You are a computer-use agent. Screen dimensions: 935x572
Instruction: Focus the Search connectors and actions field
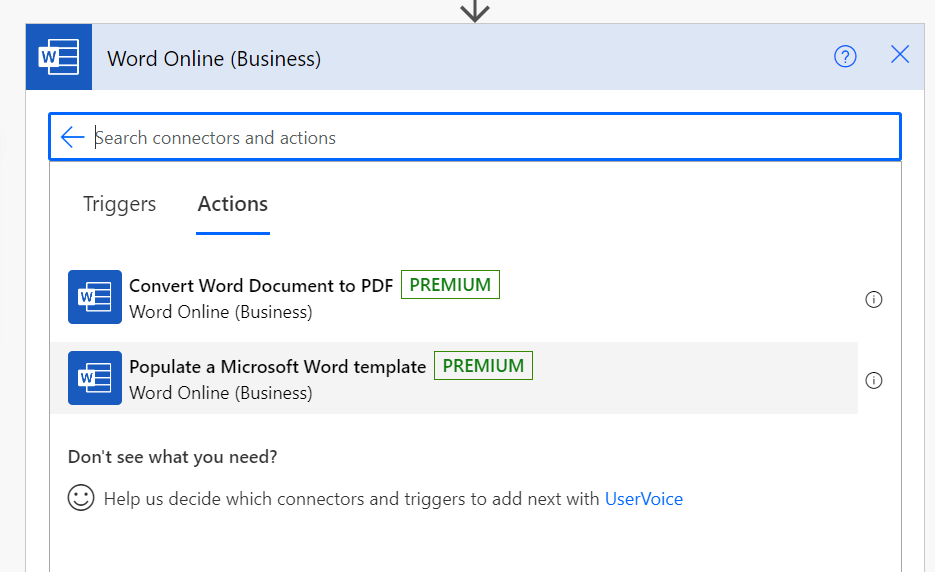point(490,138)
